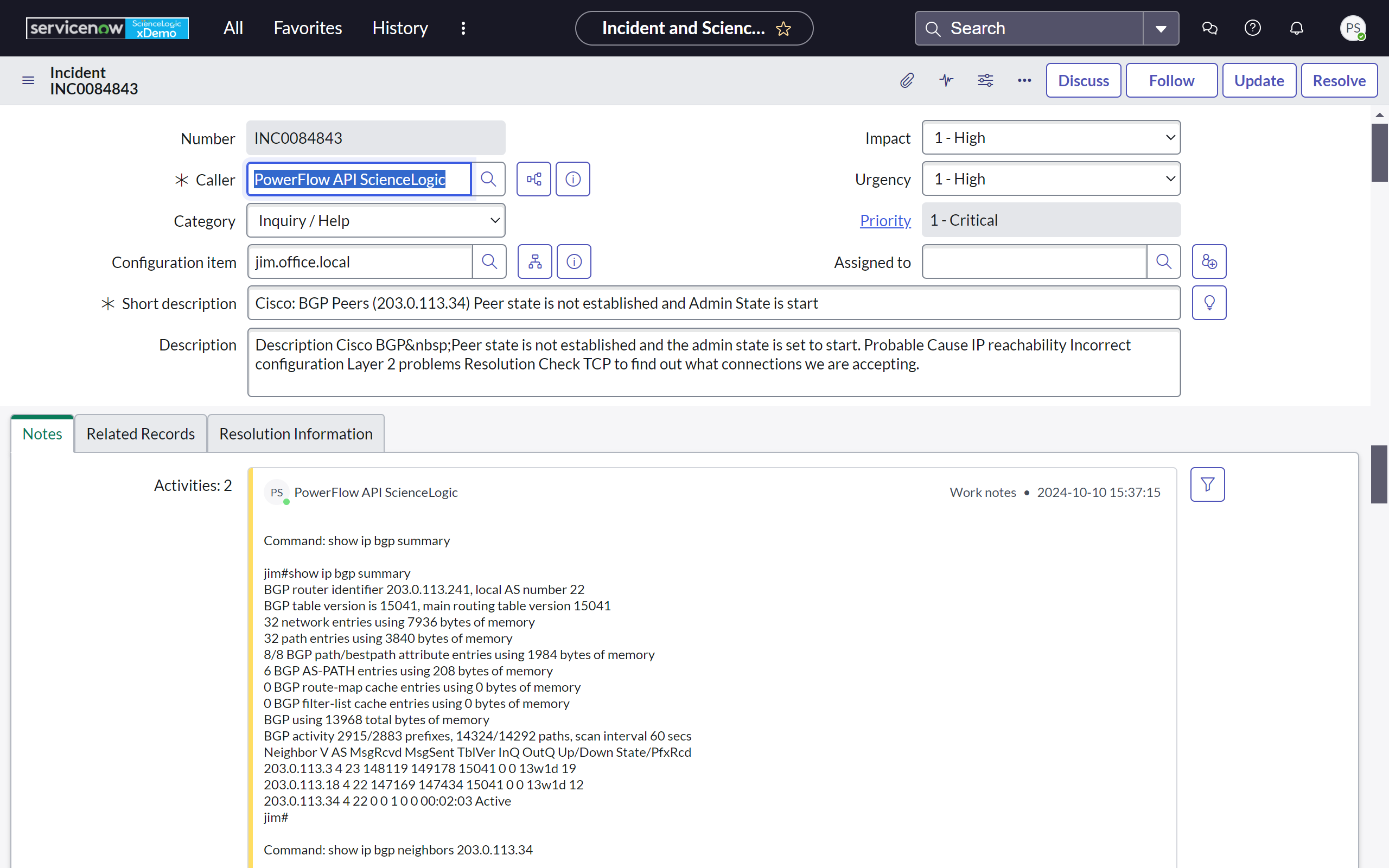Viewport: 1389px width, 868px height.
Task: Expand the Impact dropdown menu
Action: (x=1049, y=138)
